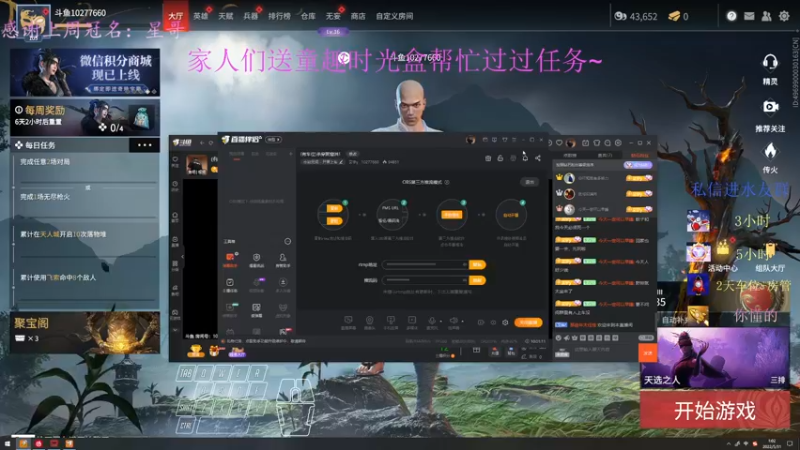Click the orange send button in chat
The height and width of the screenshot is (450, 800).
coord(647,353)
